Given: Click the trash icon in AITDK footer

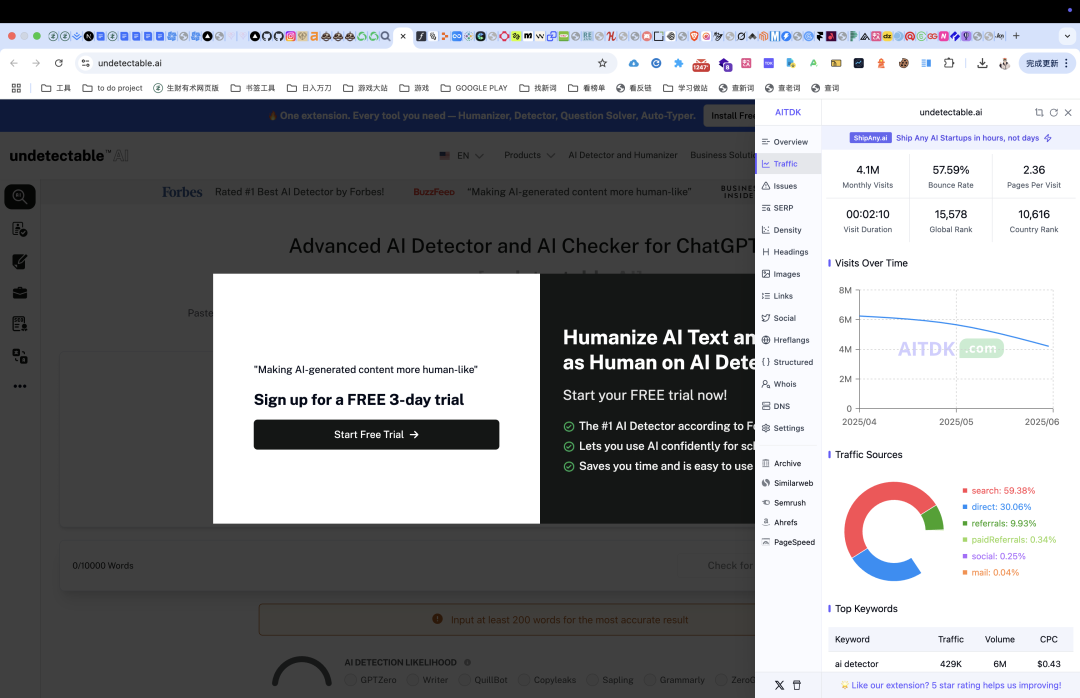Looking at the screenshot, I should [x=797, y=686].
